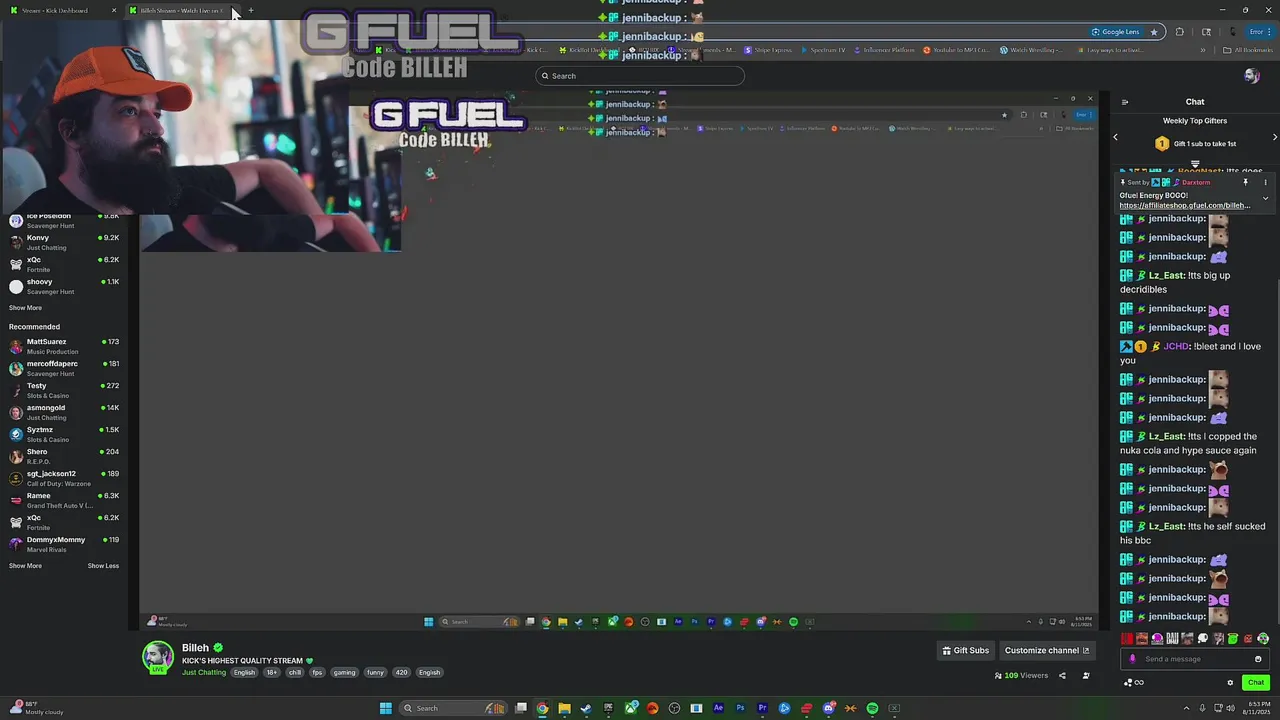Open Premiere Pro from the taskbar
Image resolution: width=1280 pixels, height=720 pixels.
(x=762, y=708)
